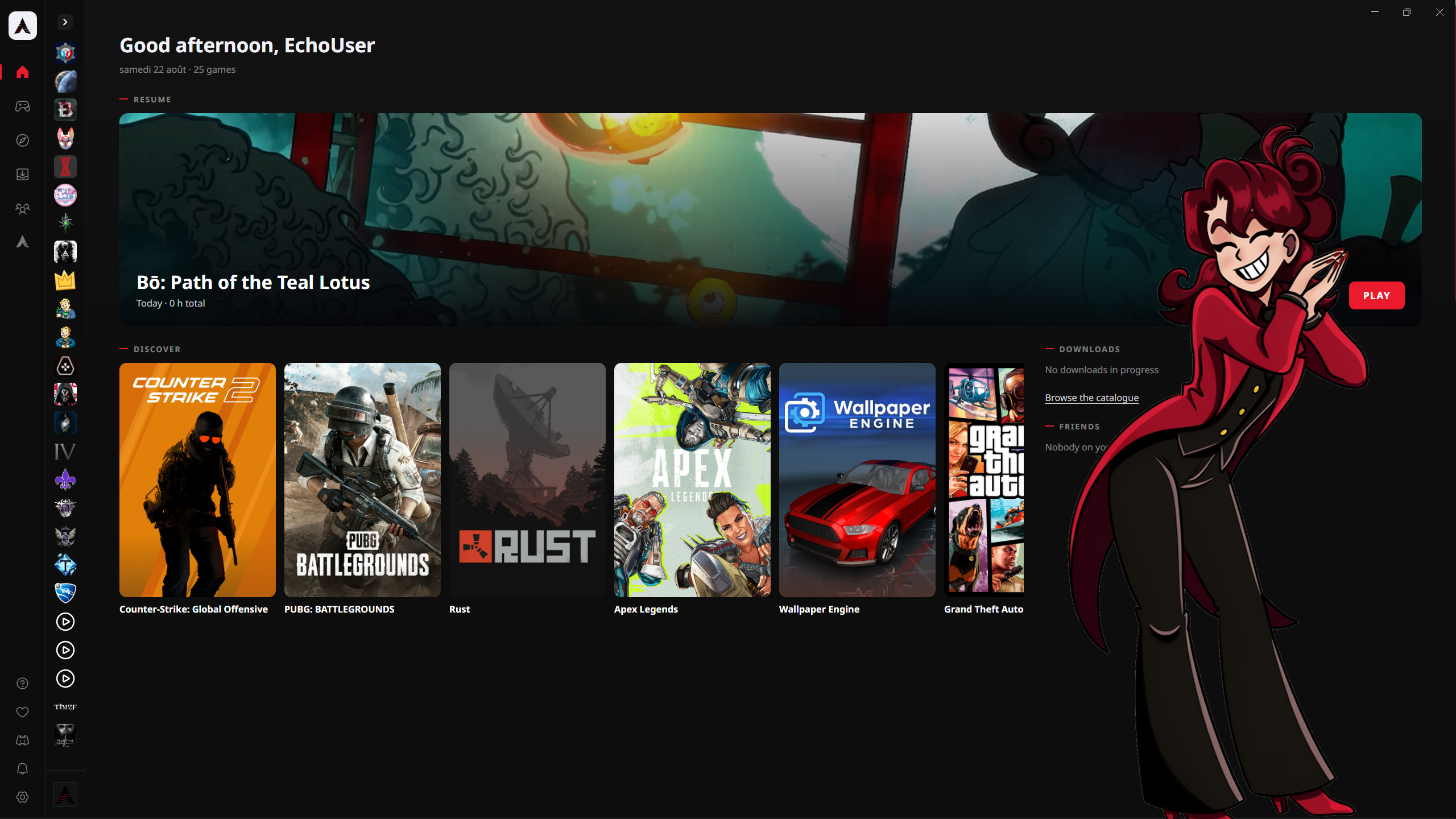
Task: Click the heart icon in the sidebar
Action: (x=23, y=712)
